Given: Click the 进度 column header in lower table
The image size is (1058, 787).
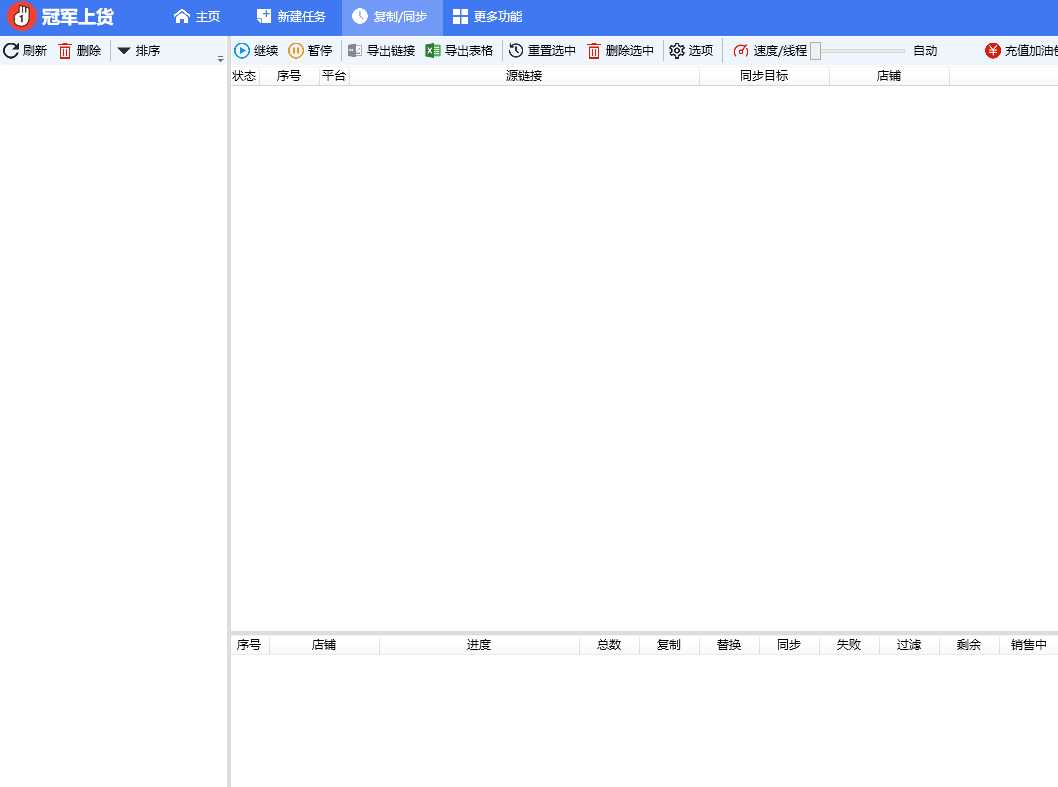Looking at the screenshot, I should 479,645.
